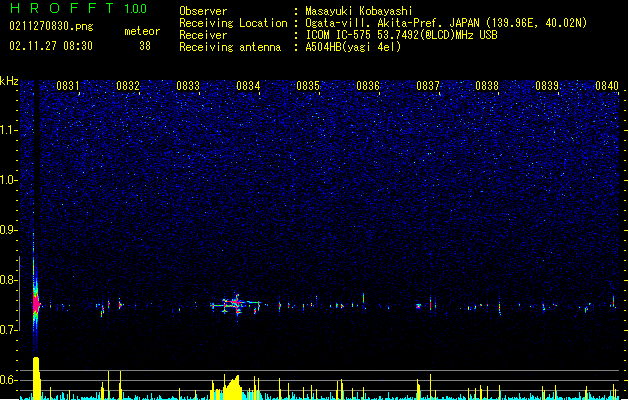Screen dimensions: 629x400
Task: Click the antenna text A504HB(yagi 4el)
Action: 353,47
